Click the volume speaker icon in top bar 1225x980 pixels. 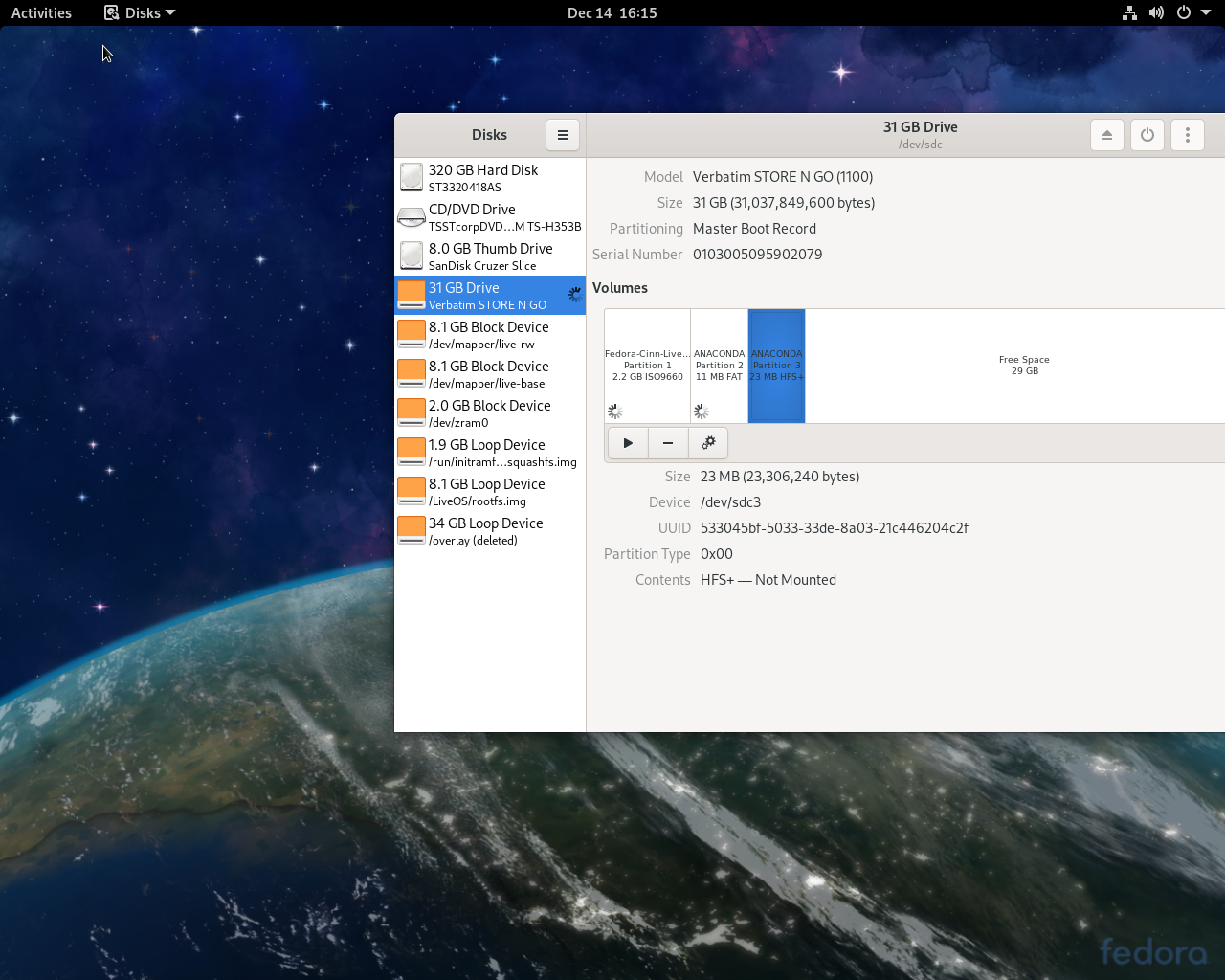pyautogui.click(x=1156, y=12)
